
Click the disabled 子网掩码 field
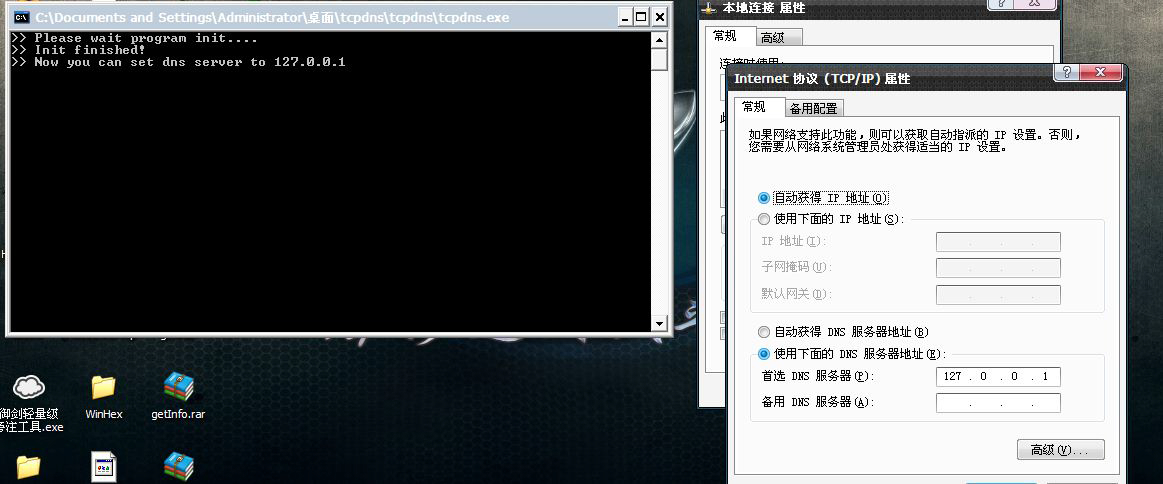998,268
